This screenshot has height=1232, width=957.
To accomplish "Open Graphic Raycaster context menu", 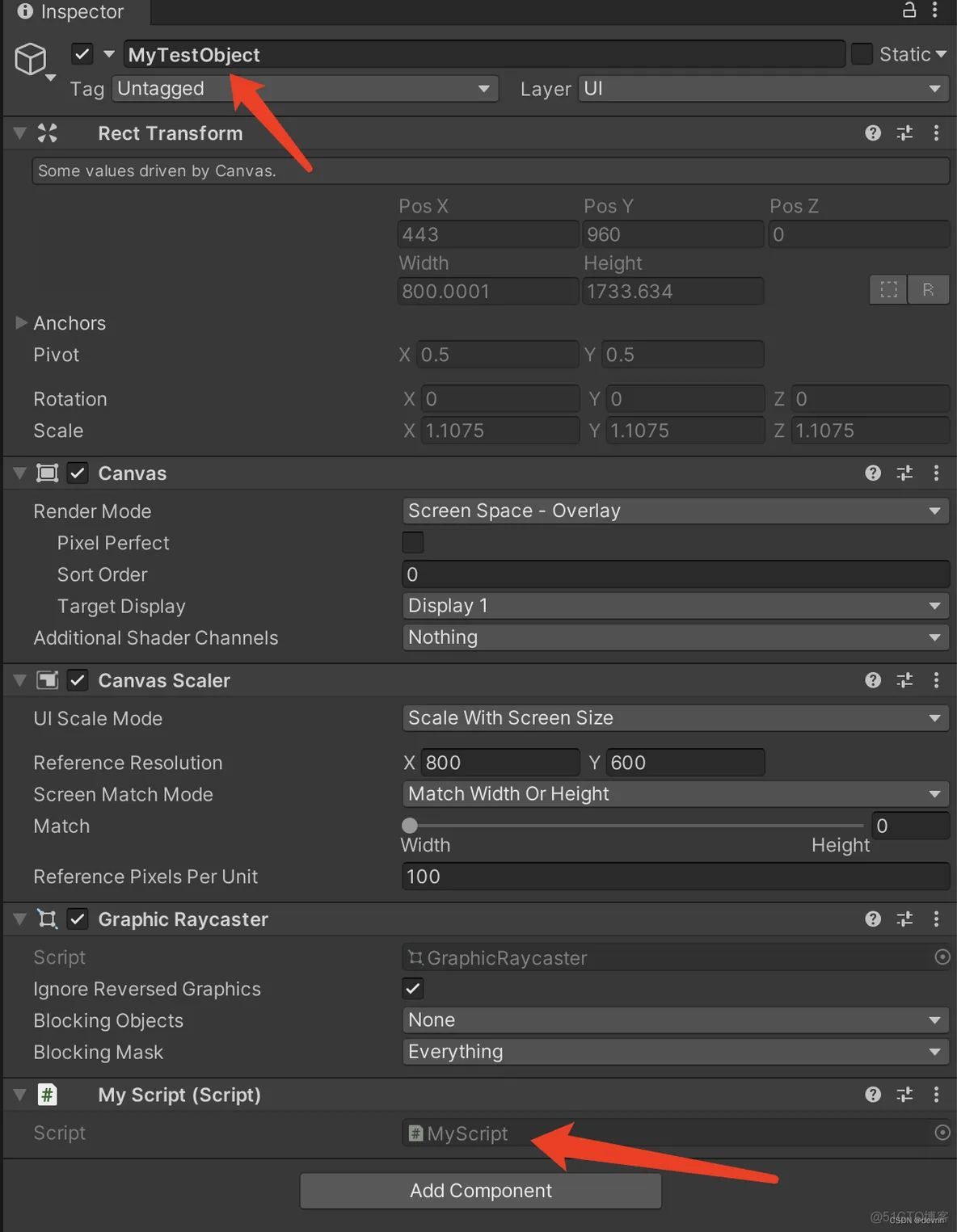I will [936, 919].
